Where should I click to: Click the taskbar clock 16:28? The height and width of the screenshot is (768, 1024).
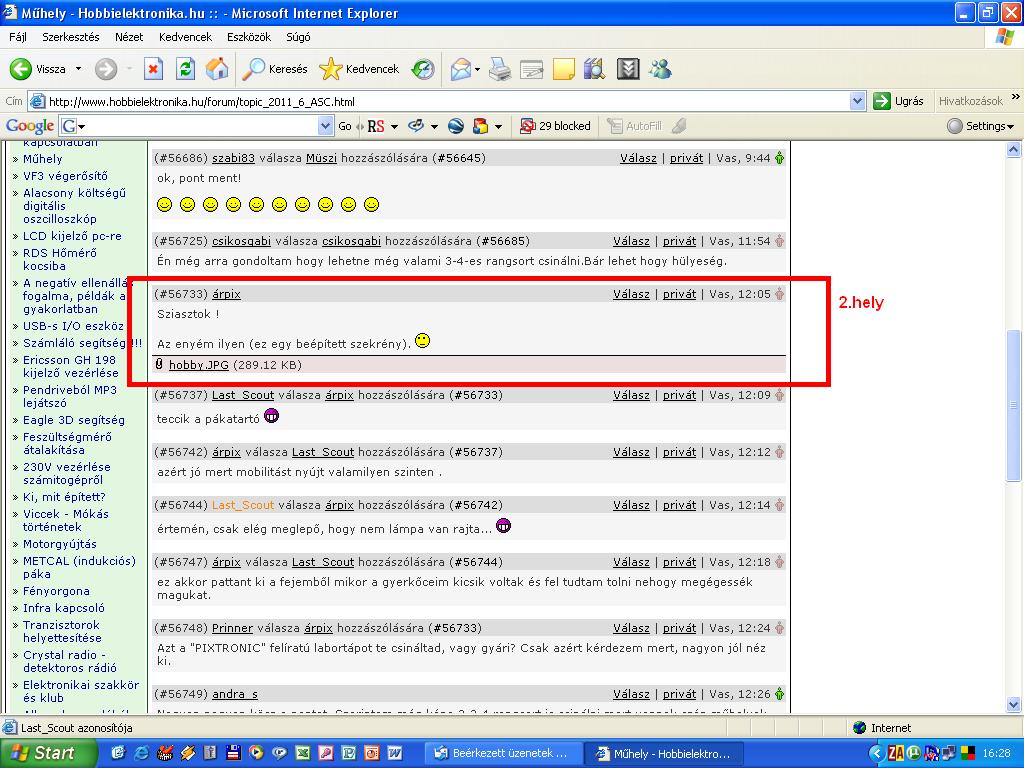tap(995, 753)
